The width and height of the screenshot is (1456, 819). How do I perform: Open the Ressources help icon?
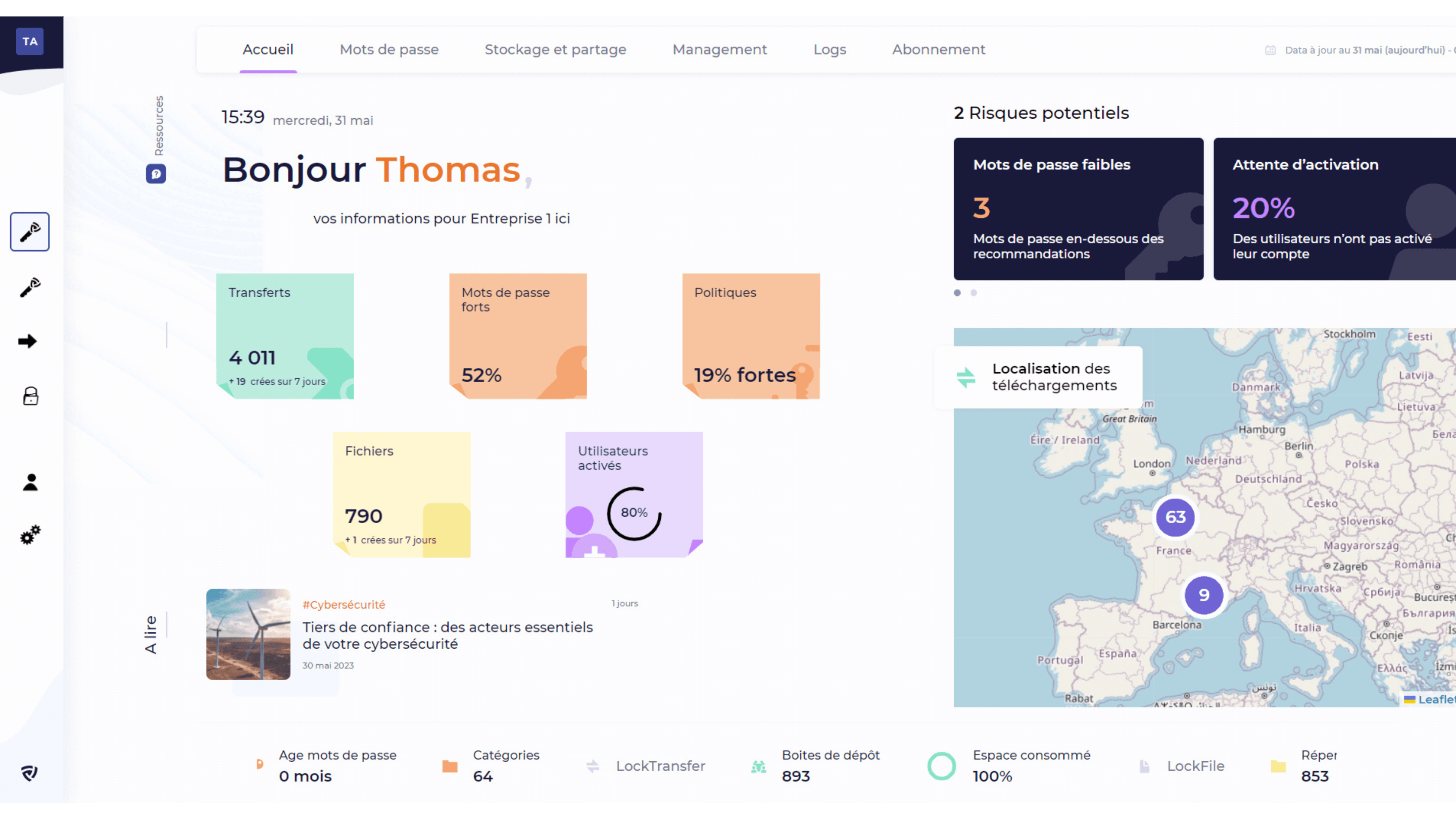(156, 174)
